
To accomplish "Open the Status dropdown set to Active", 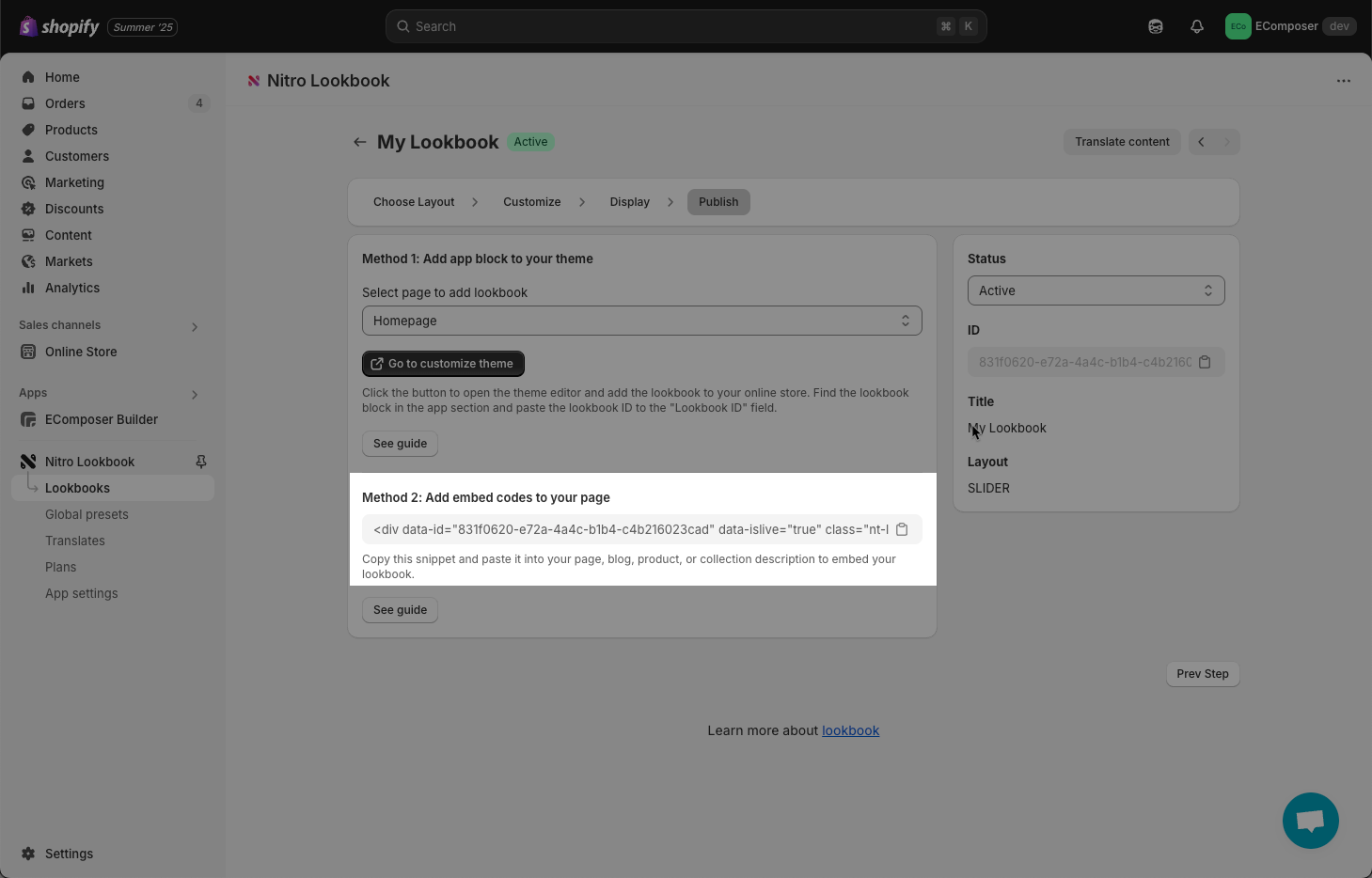I will tap(1096, 290).
